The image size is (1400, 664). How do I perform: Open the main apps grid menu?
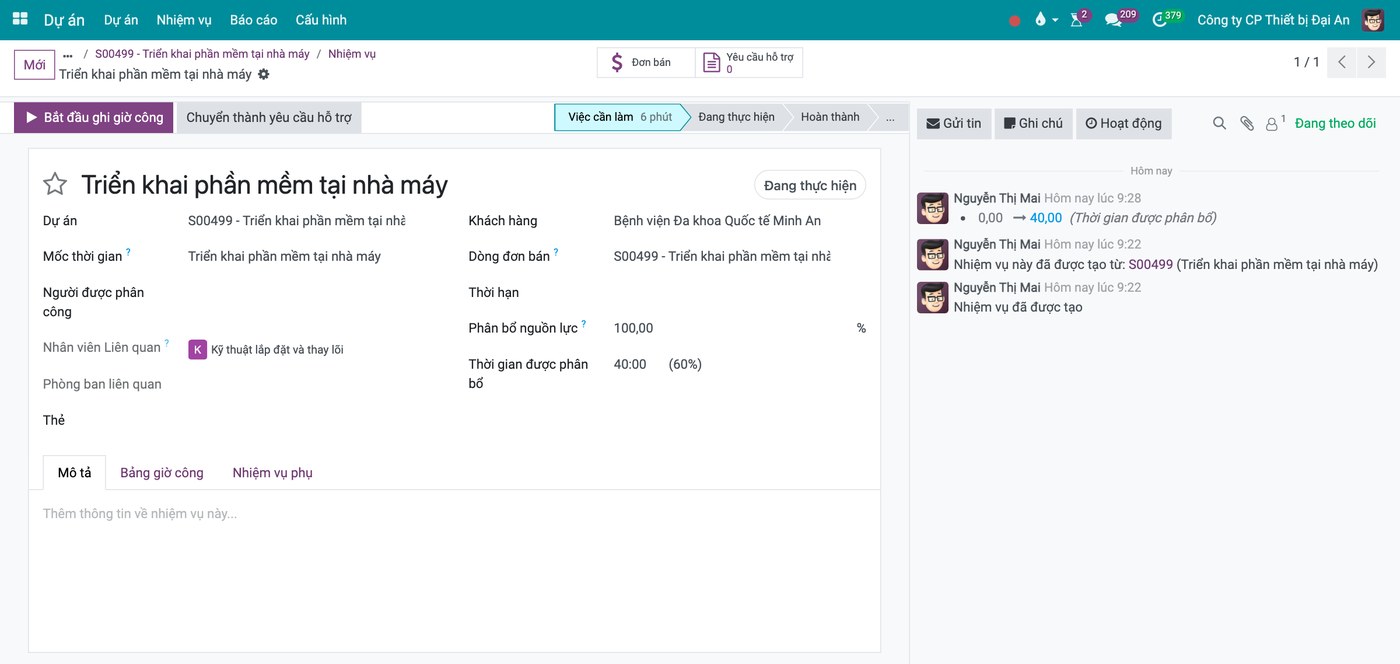[20, 19]
